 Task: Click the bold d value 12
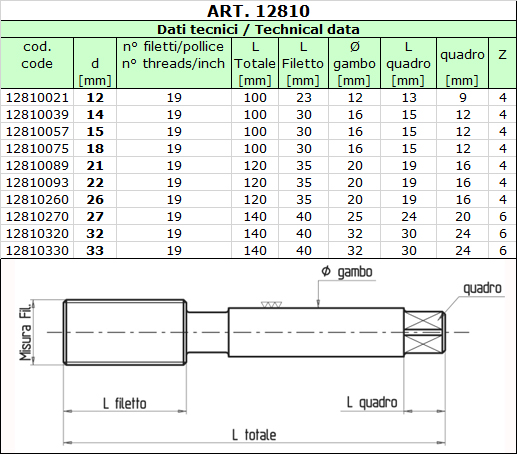(x=95, y=98)
